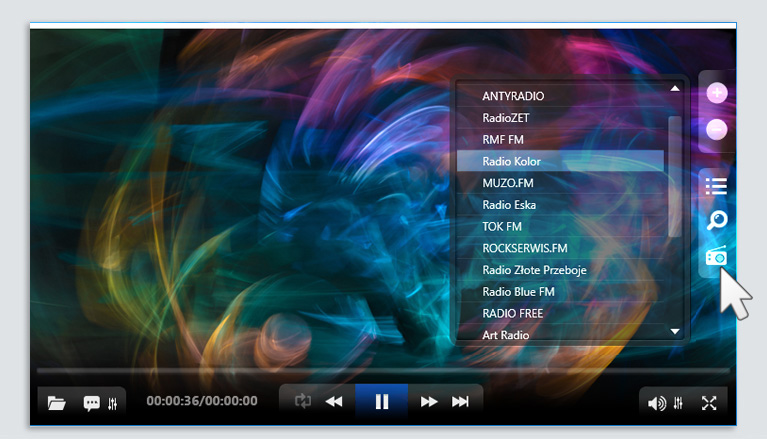This screenshot has width=767, height=439.
Task: Select the Radio Złote Przeboje station
Action: click(x=560, y=270)
